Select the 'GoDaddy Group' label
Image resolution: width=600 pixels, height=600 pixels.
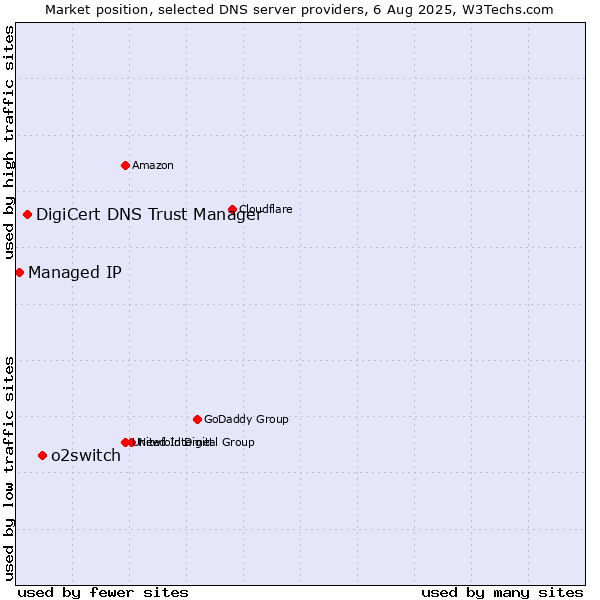pos(246,419)
